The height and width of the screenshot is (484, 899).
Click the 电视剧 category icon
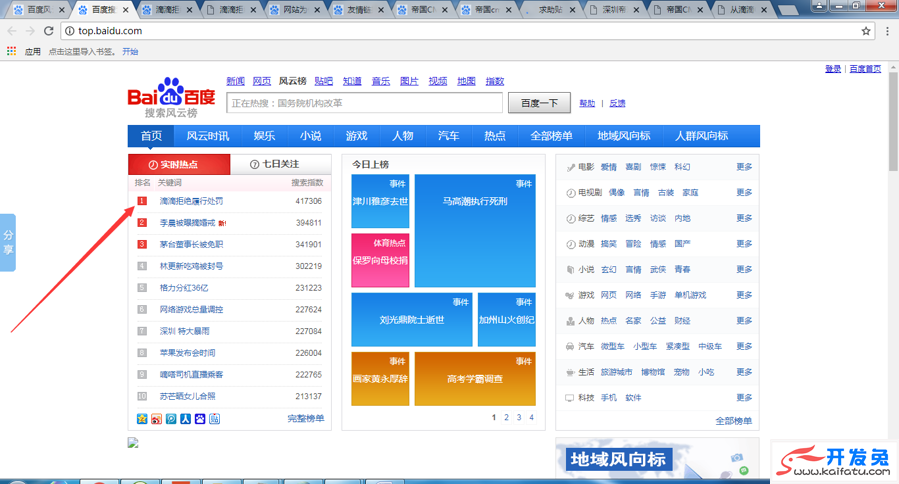(x=570, y=193)
